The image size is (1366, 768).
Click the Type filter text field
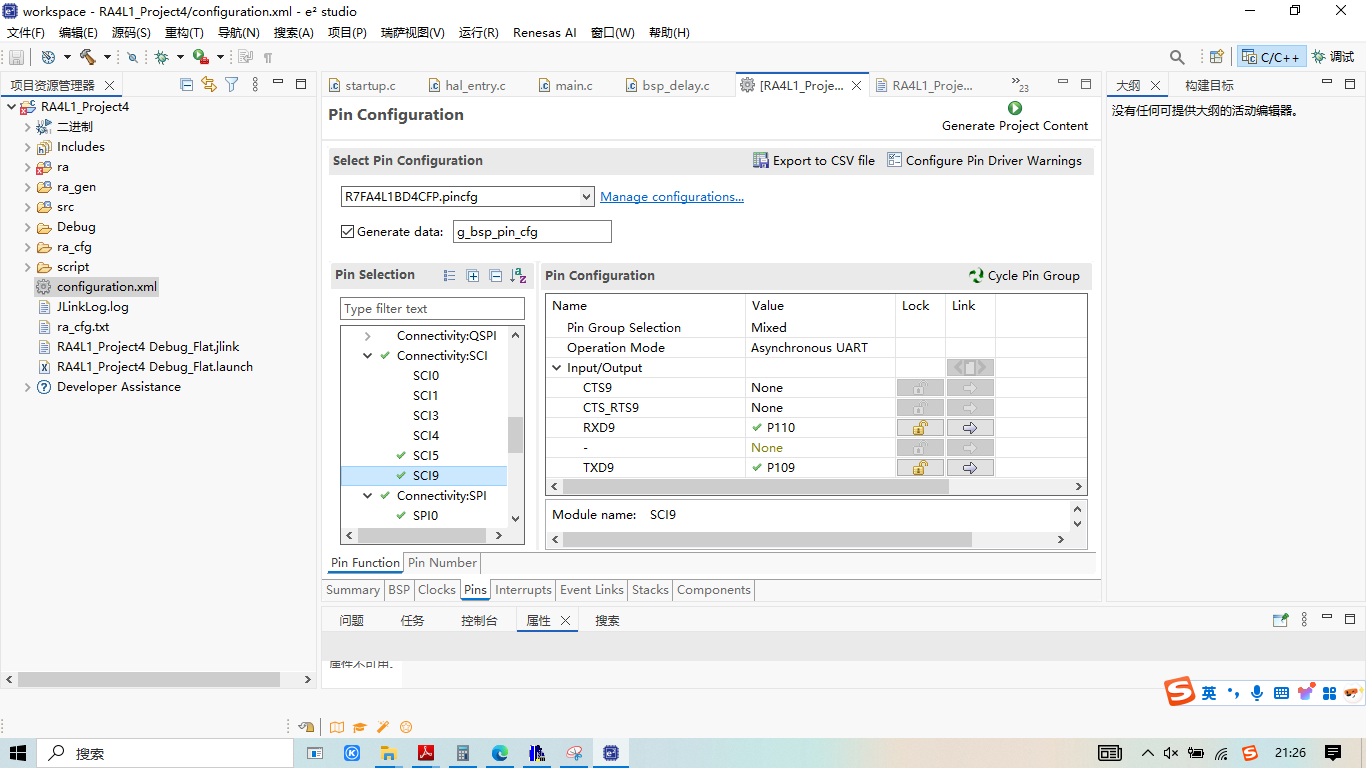432,309
